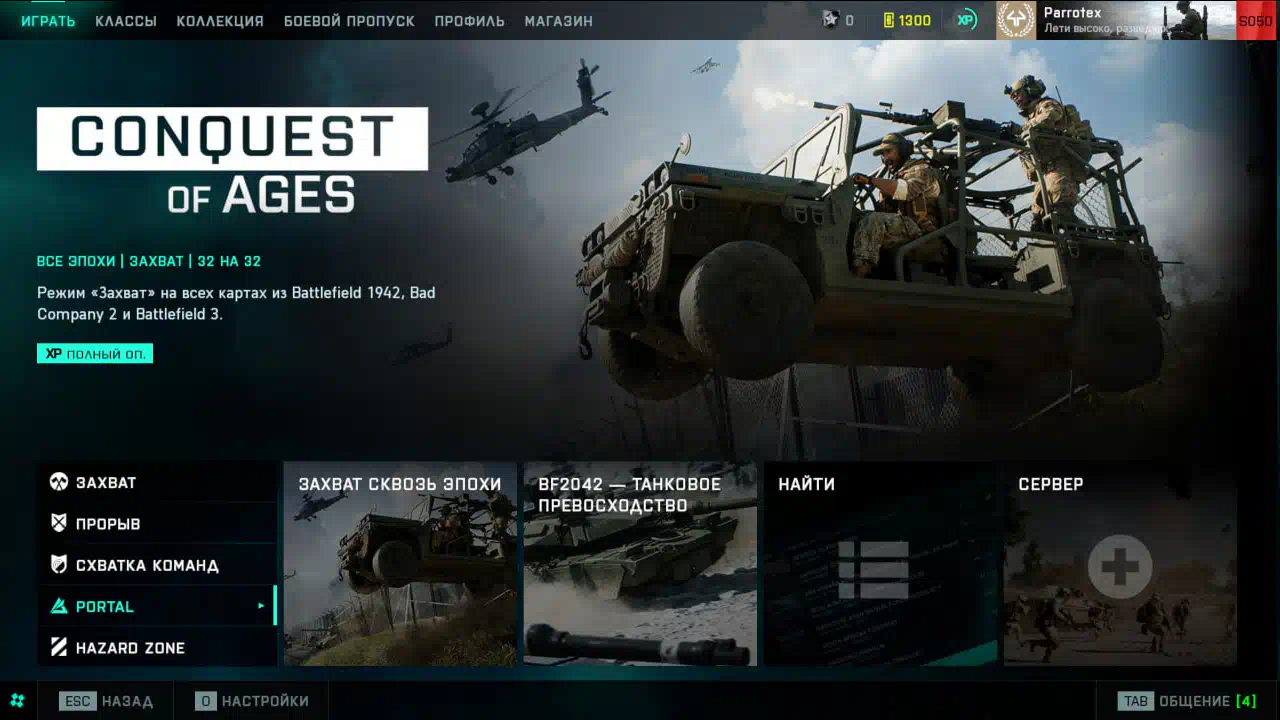Open the BF2042 ТАНКОВОЕ ПРЕВОСХОДСТВО card
The height and width of the screenshot is (720, 1280).
coord(640,564)
